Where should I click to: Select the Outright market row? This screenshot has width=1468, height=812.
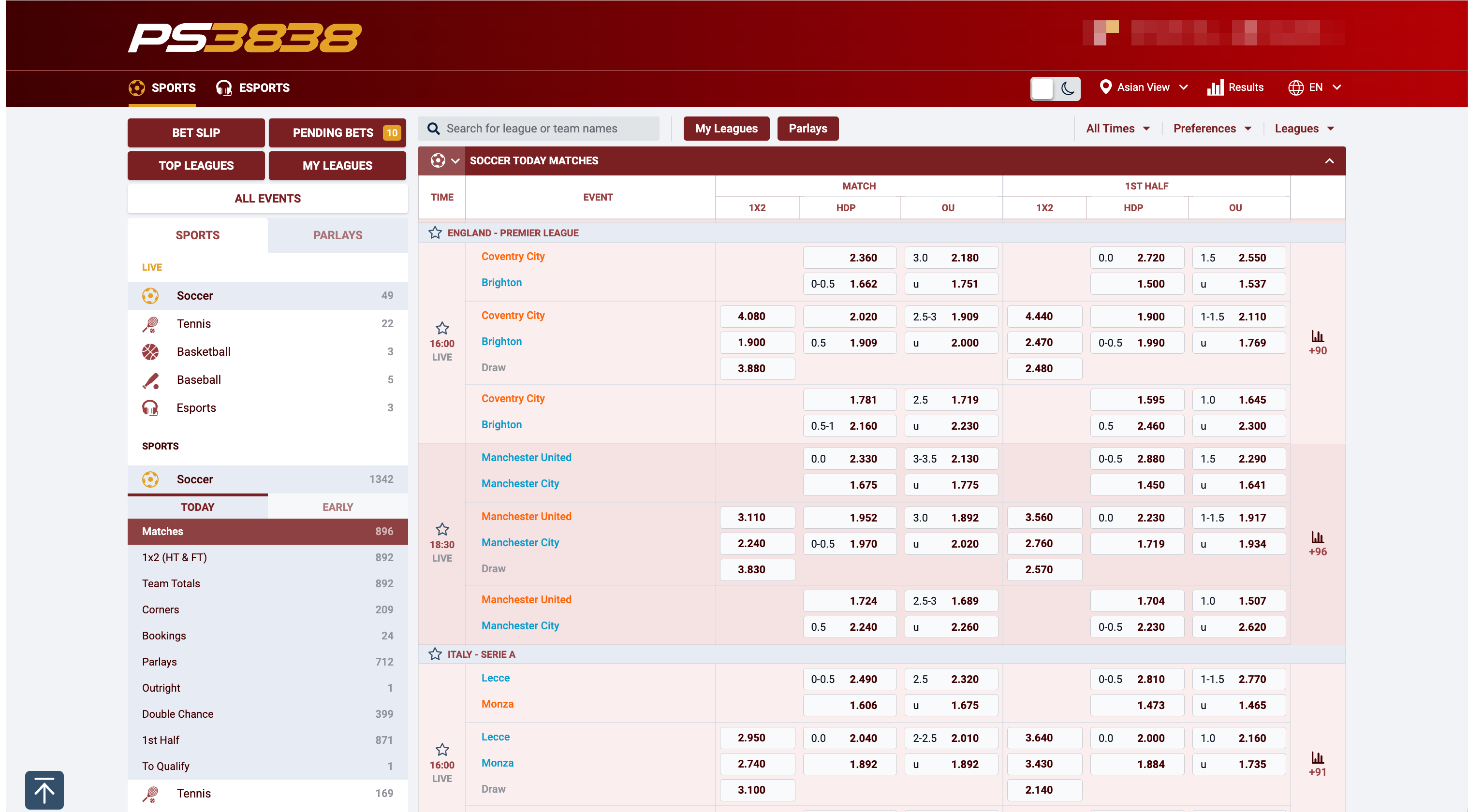point(268,688)
